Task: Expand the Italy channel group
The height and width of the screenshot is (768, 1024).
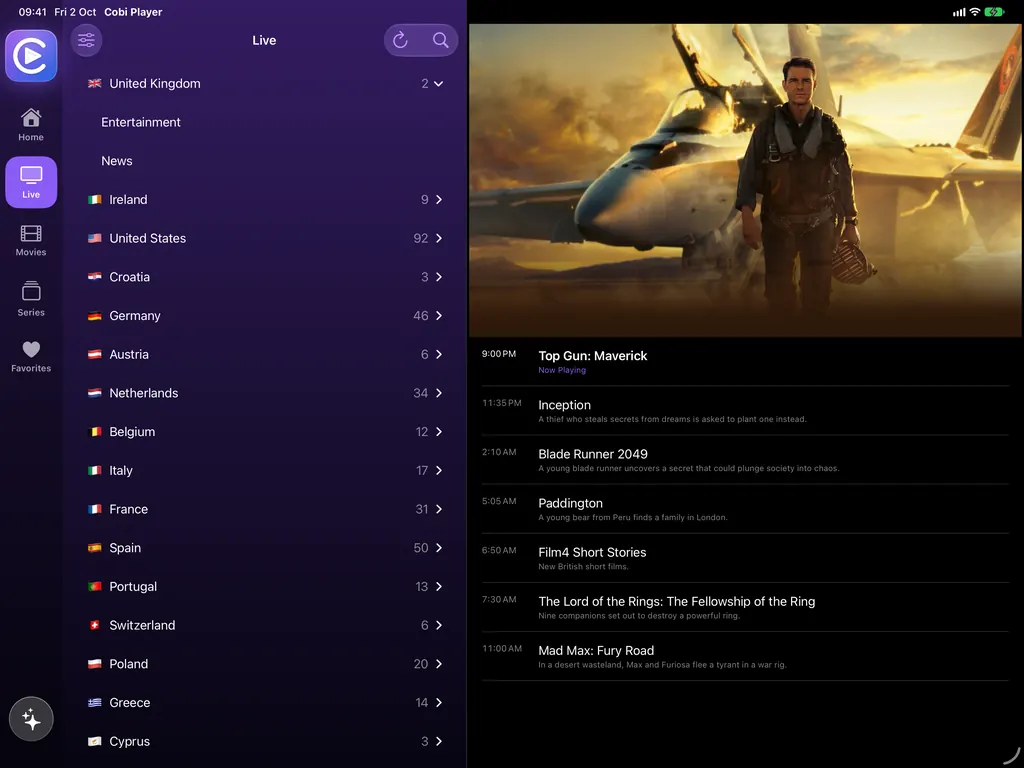Action: coord(264,470)
